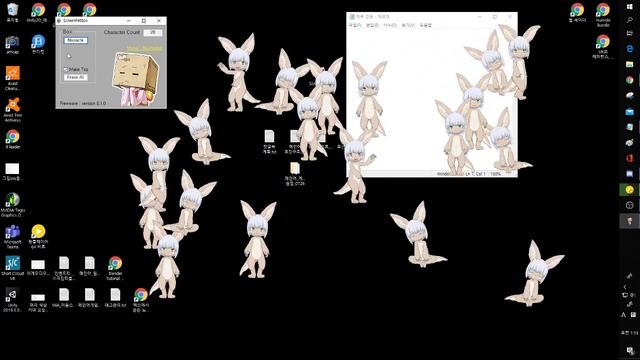Open Task View on the taskbar
640x360 pixels.
tap(630, 33)
